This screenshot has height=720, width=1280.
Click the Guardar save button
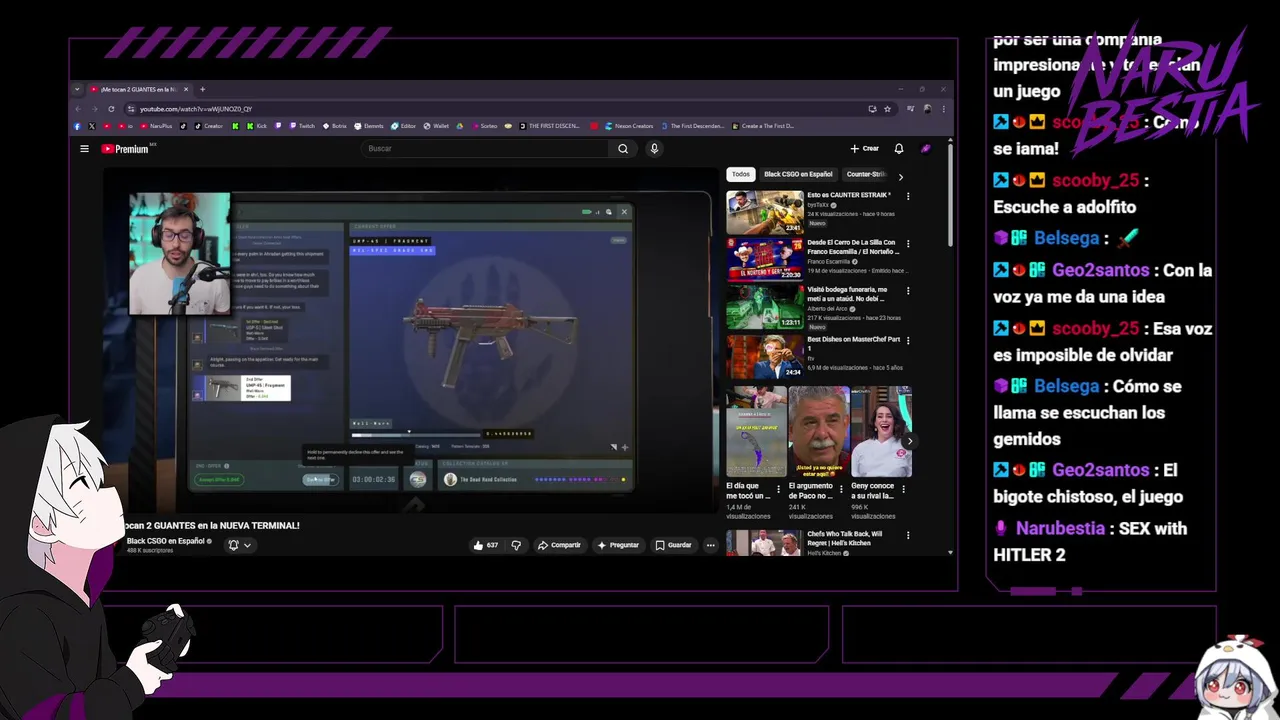click(673, 545)
